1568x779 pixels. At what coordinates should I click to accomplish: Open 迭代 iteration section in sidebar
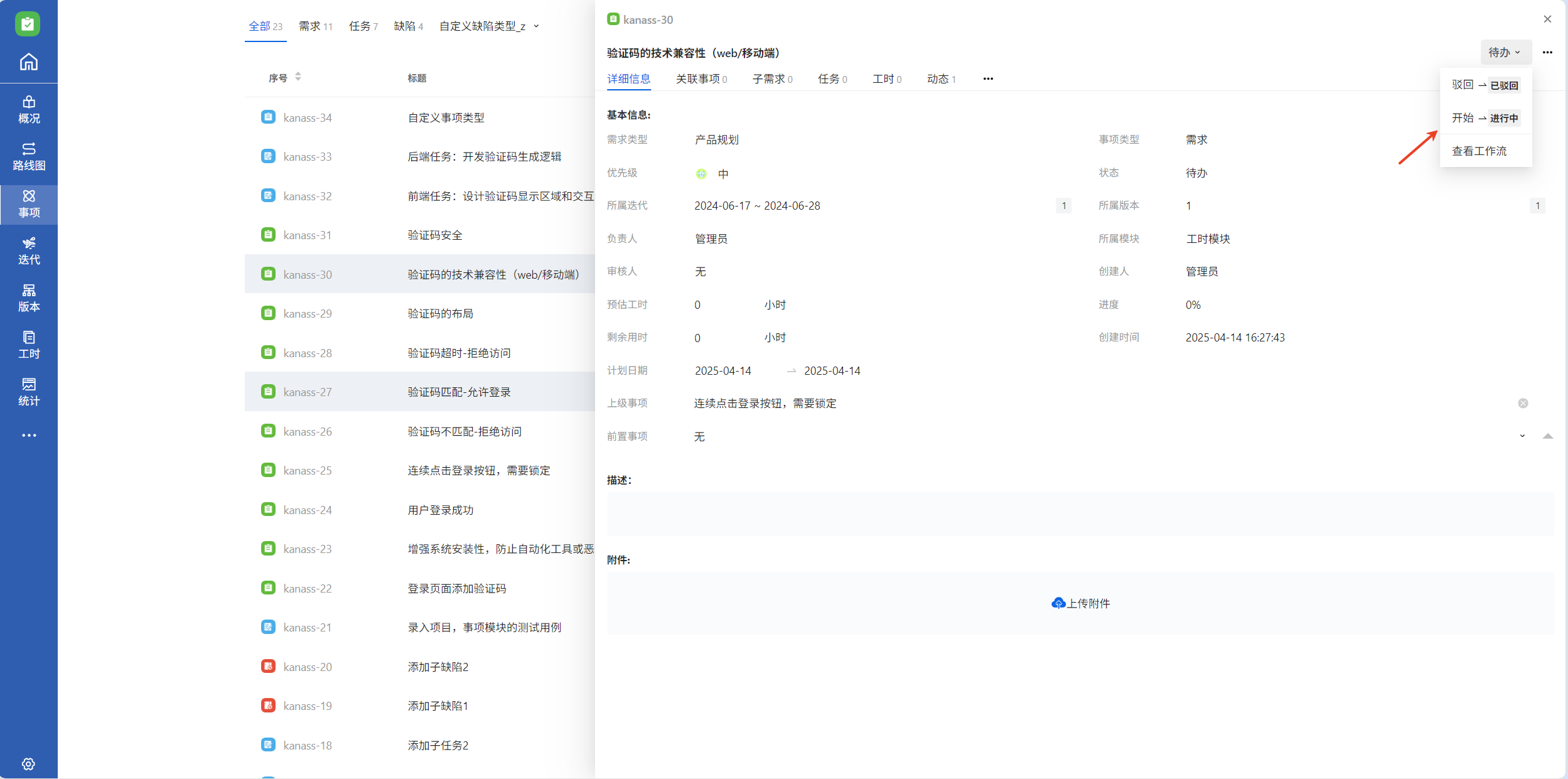click(x=29, y=250)
